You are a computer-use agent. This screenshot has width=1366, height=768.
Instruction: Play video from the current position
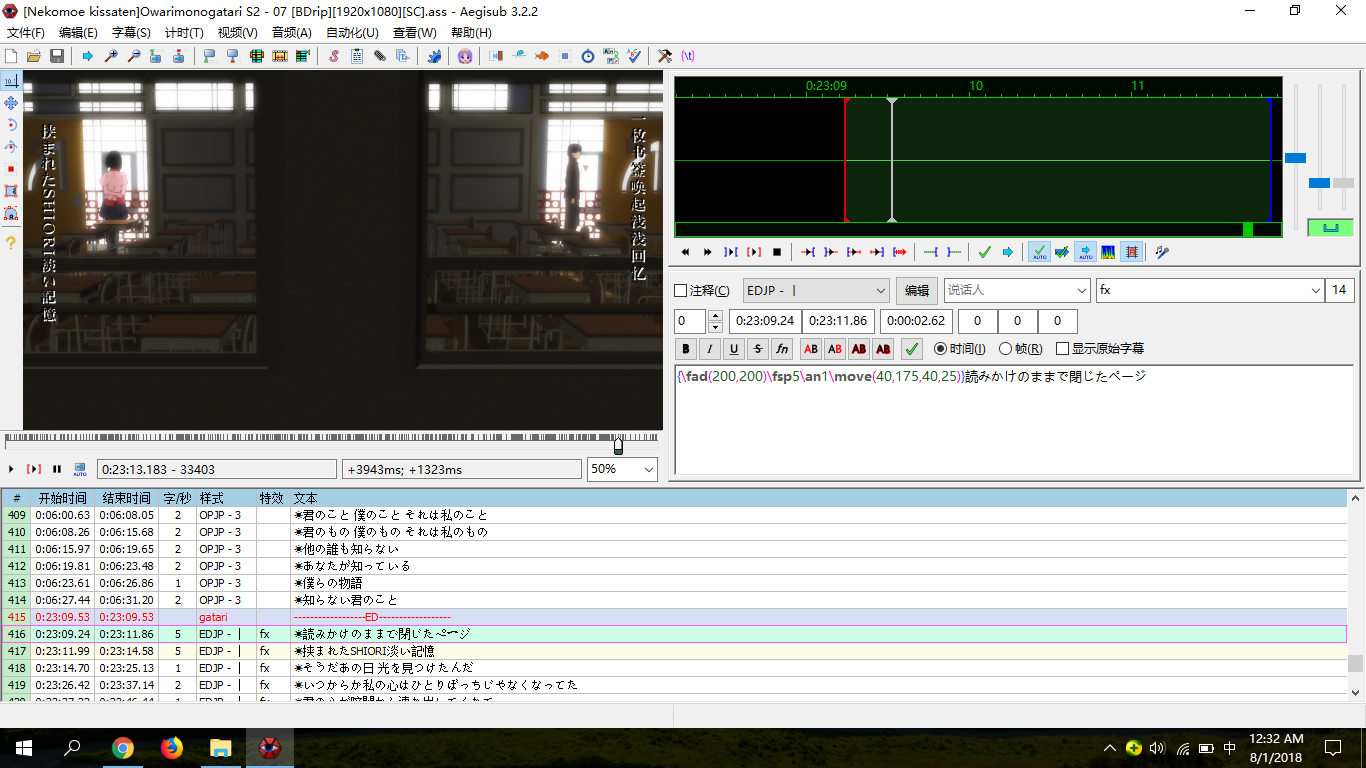click(x=11, y=469)
